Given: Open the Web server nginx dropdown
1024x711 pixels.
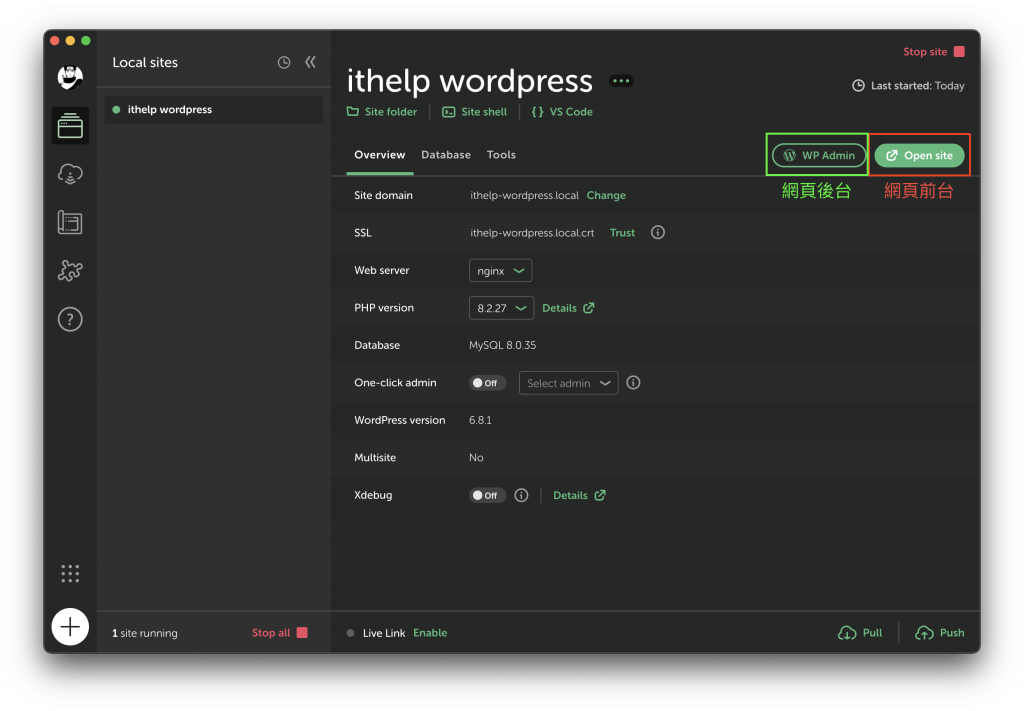Looking at the screenshot, I should [500, 270].
